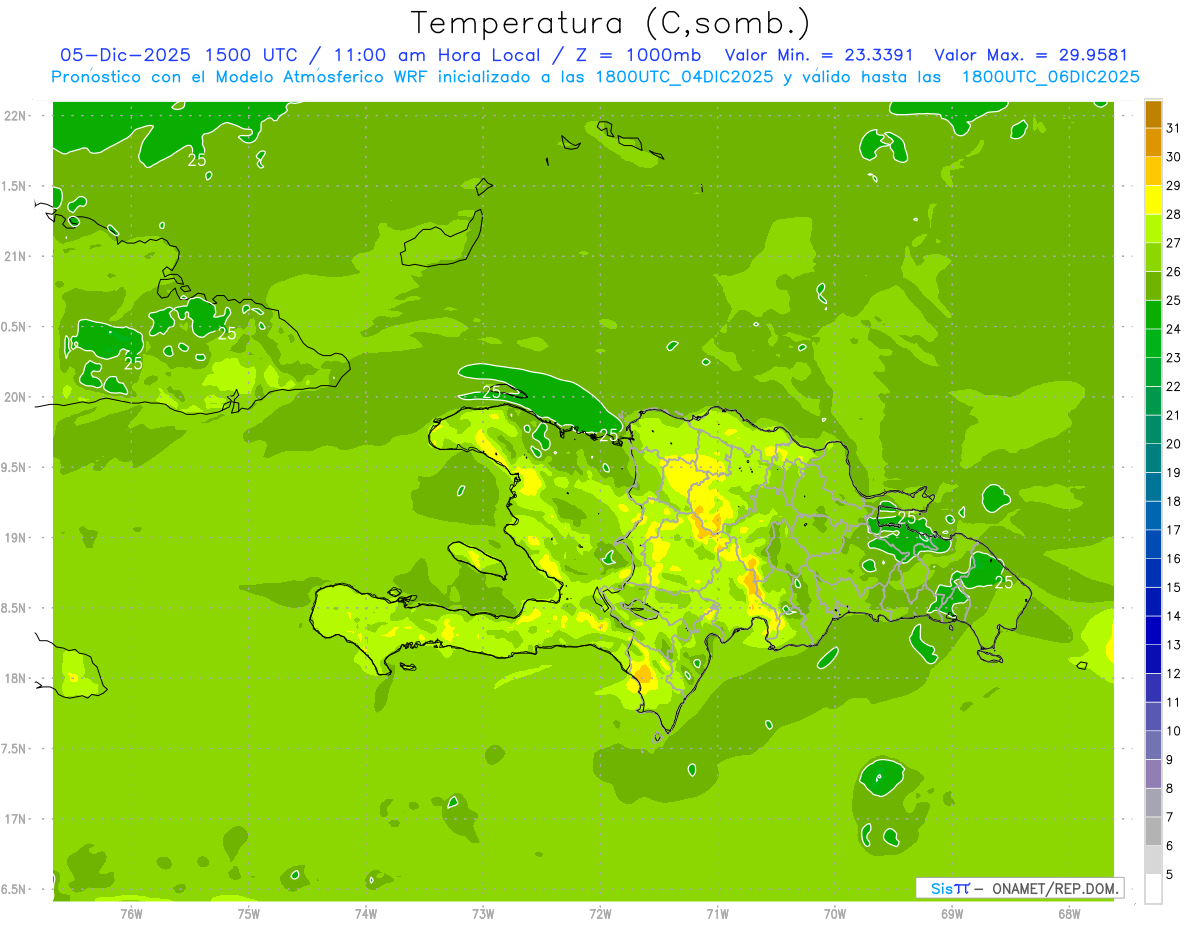Select the "Valor Max. = 29.9581" reading
Screen dimensions: 1200x927
click(1031, 55)
